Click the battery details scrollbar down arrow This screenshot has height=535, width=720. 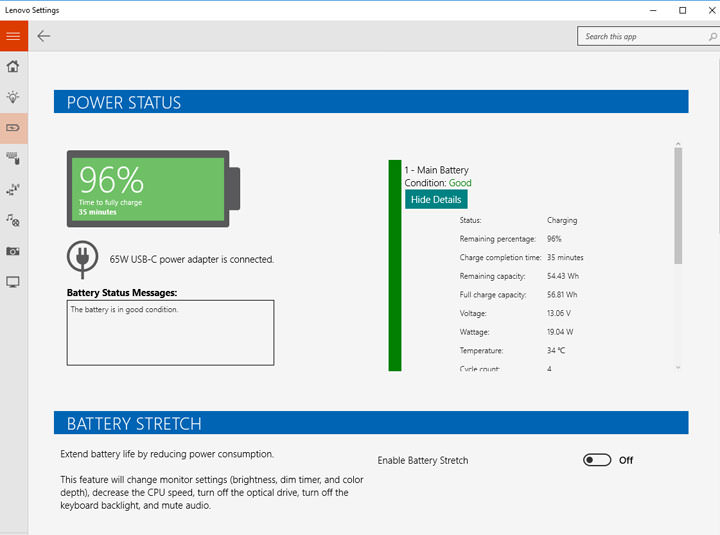tap(678, 368)
